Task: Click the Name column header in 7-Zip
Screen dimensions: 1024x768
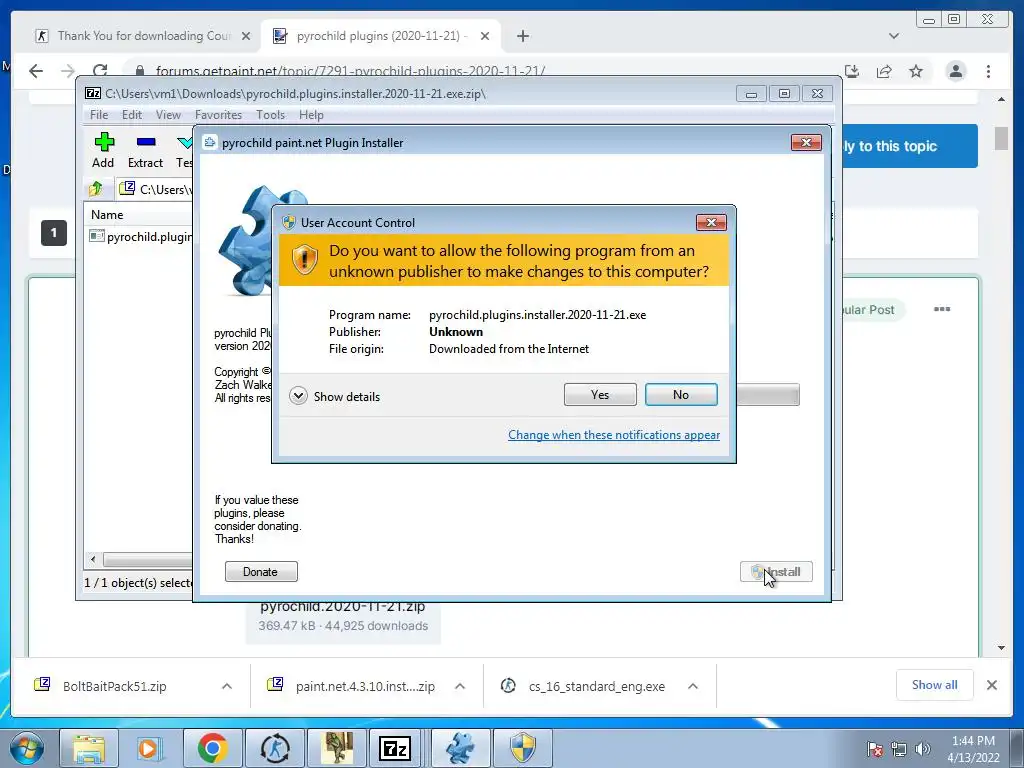Action: pyautogui.click(x=107, y=215)
